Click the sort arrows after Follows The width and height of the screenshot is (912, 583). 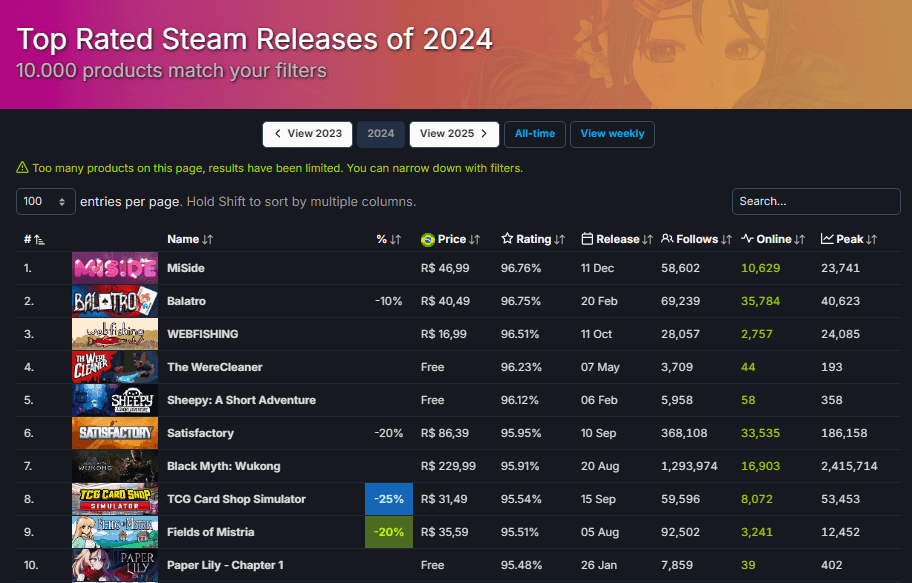pyautogui.click(x=726, y=240)
